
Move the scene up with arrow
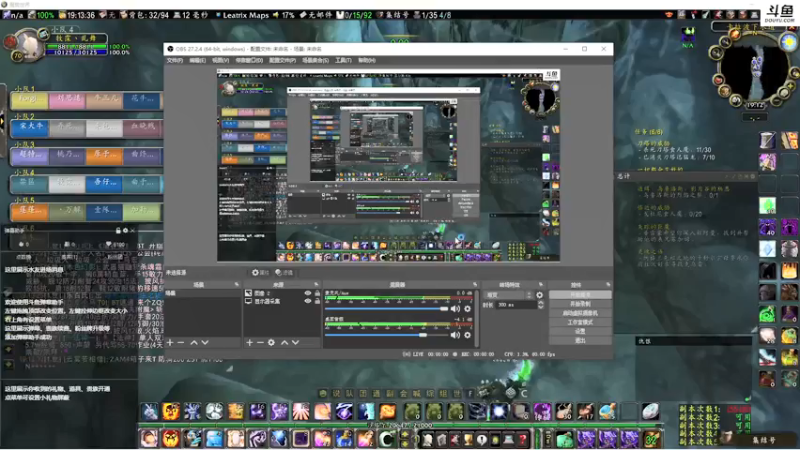(194, 342)
